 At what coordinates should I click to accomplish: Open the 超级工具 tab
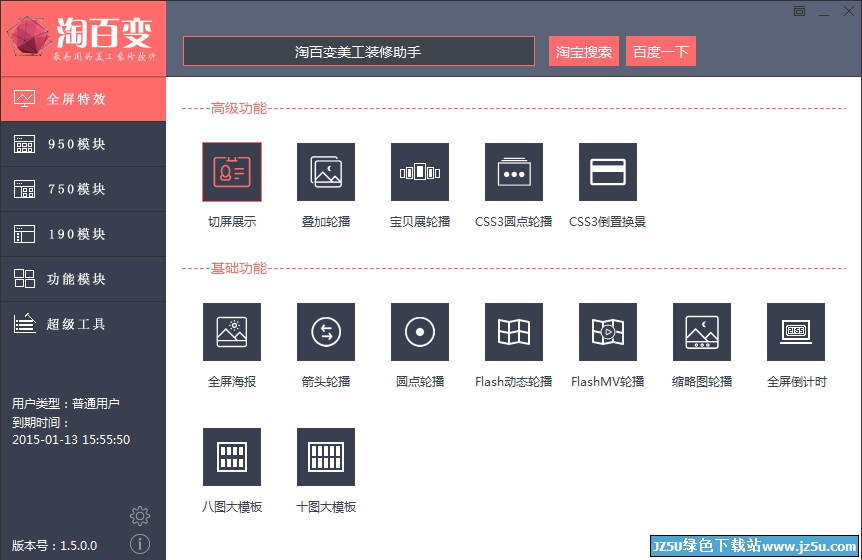(x=83, y=324)
